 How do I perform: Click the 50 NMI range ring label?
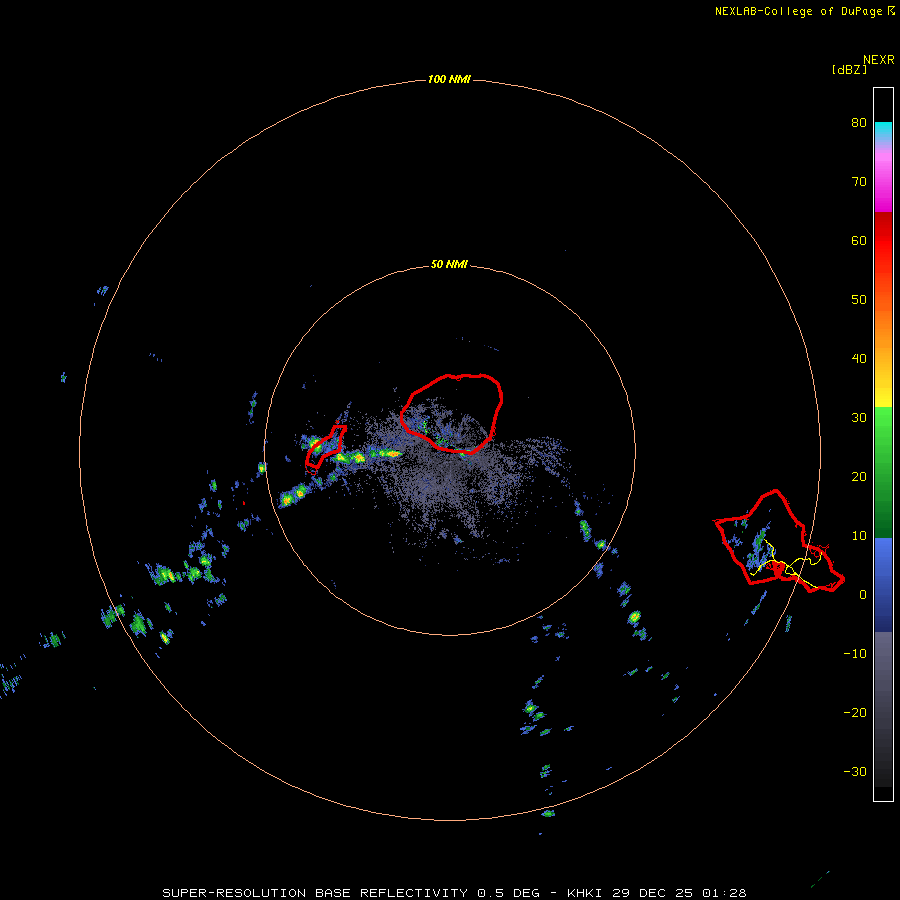(x=449, y=265)
